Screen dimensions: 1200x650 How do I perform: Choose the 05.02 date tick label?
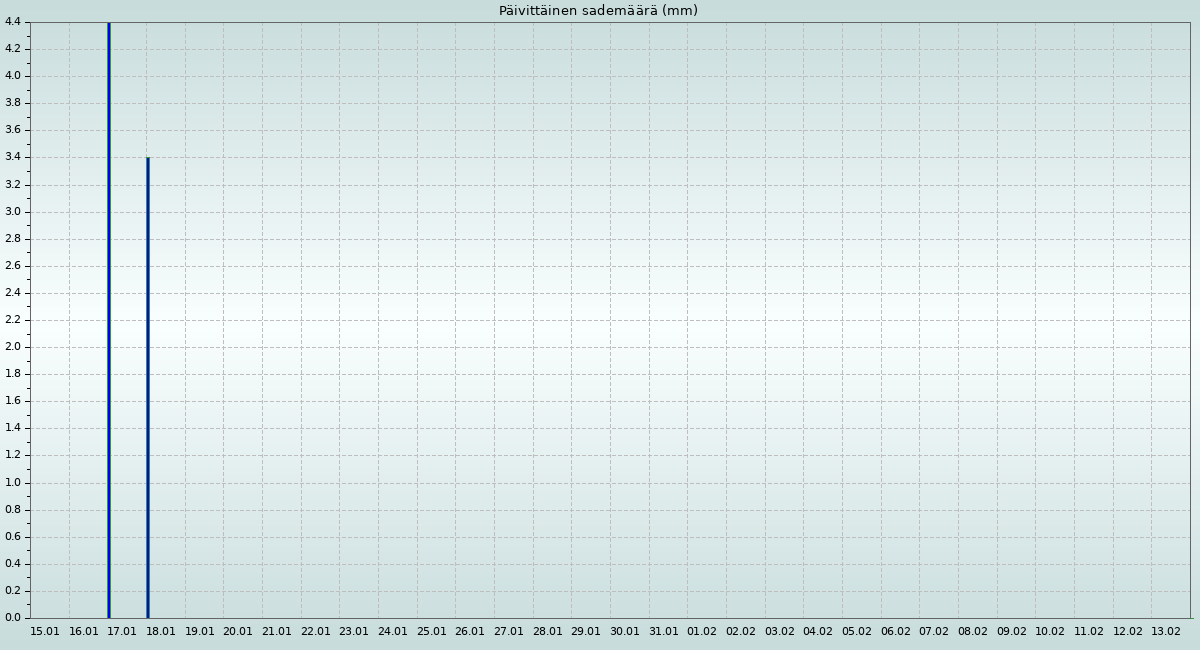857,632
